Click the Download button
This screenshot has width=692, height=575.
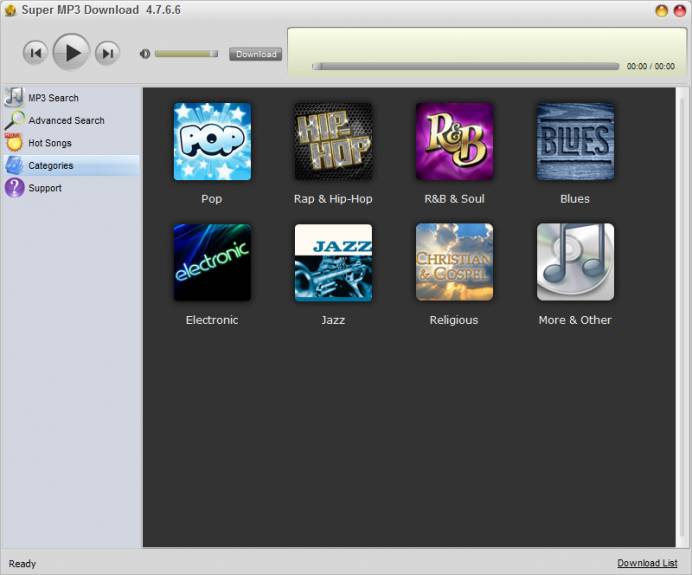[256, 54]
